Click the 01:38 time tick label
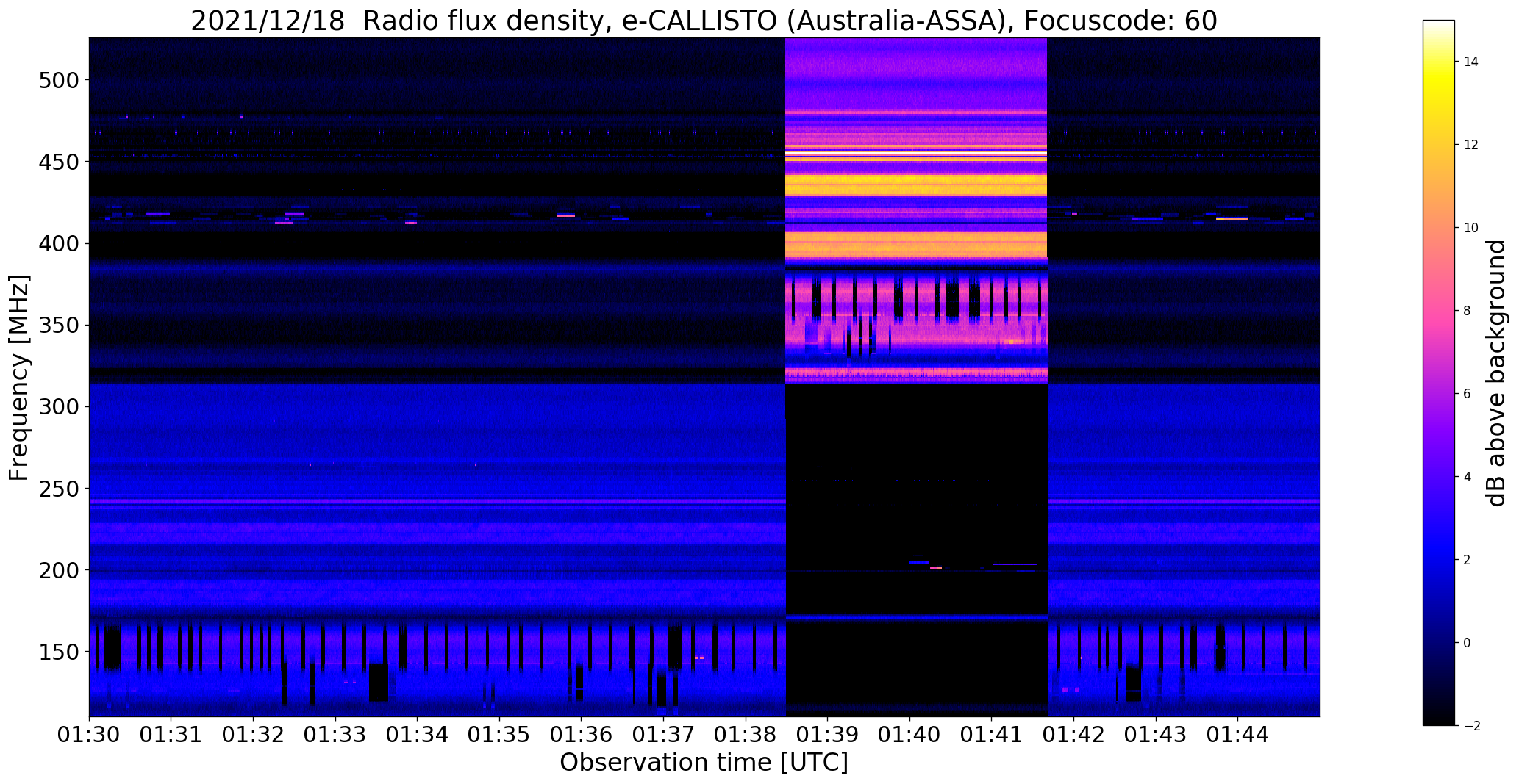 tap(746, 735)
